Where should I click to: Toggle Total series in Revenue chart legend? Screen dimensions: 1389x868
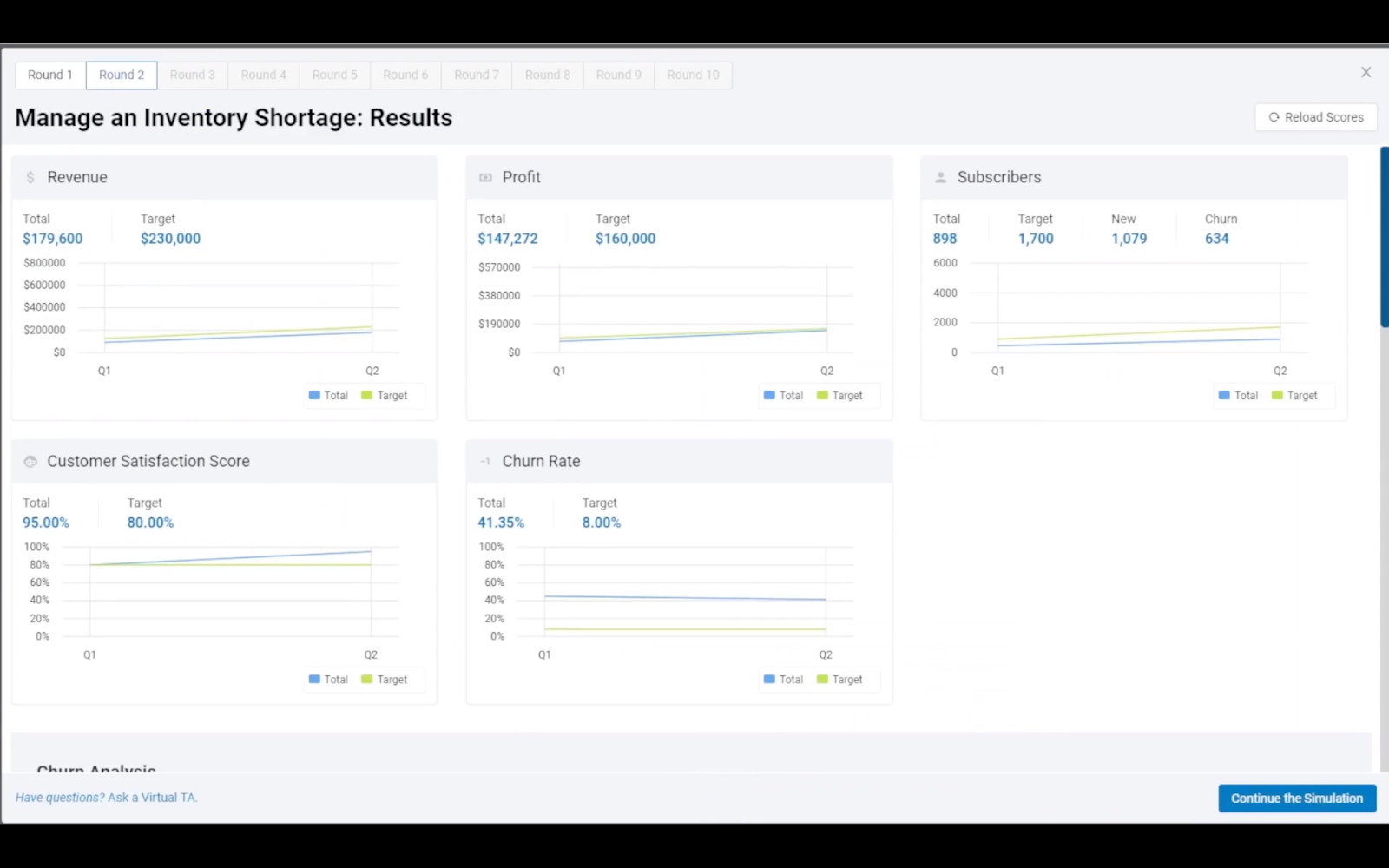pos(328,396)
